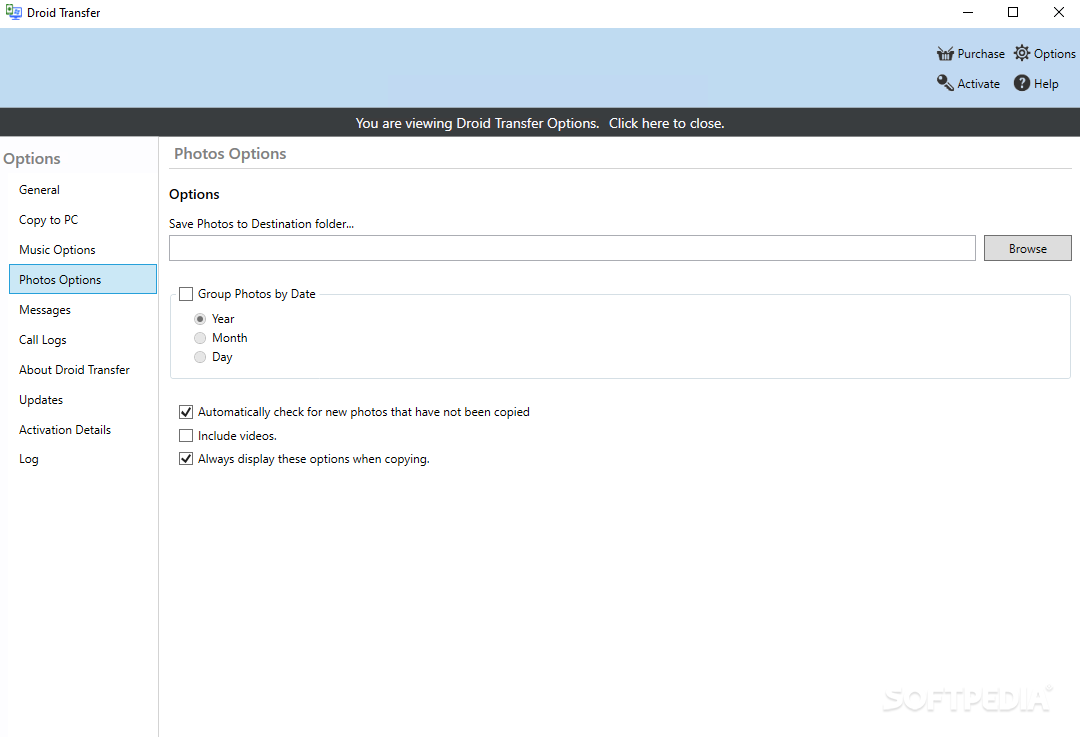
Task: Maximize the Droid Transfer window
Action: point(1012,12)
